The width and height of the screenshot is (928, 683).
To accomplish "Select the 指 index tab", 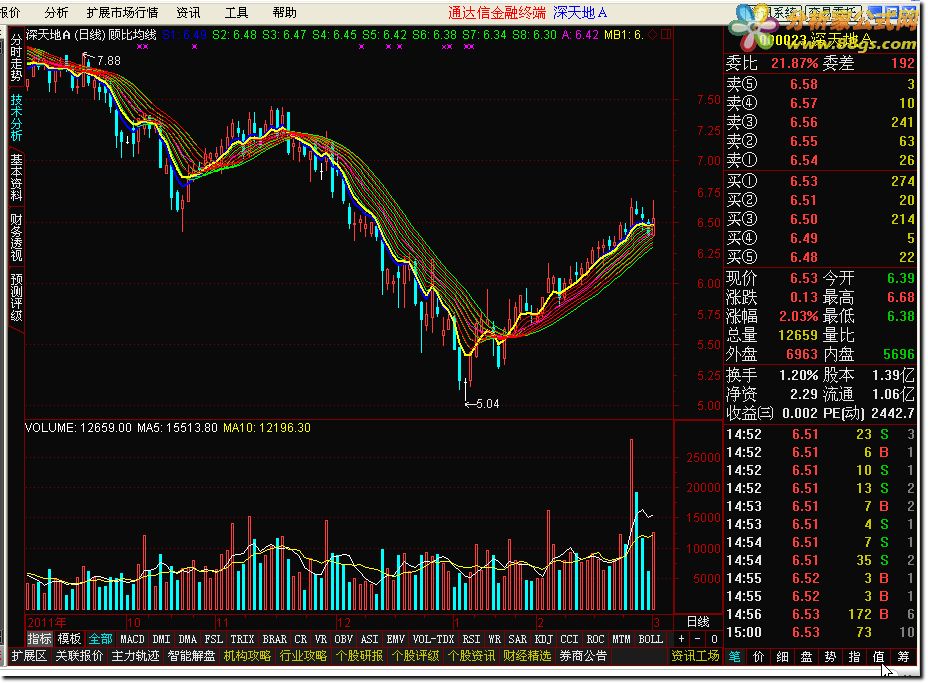I will 854,656.
